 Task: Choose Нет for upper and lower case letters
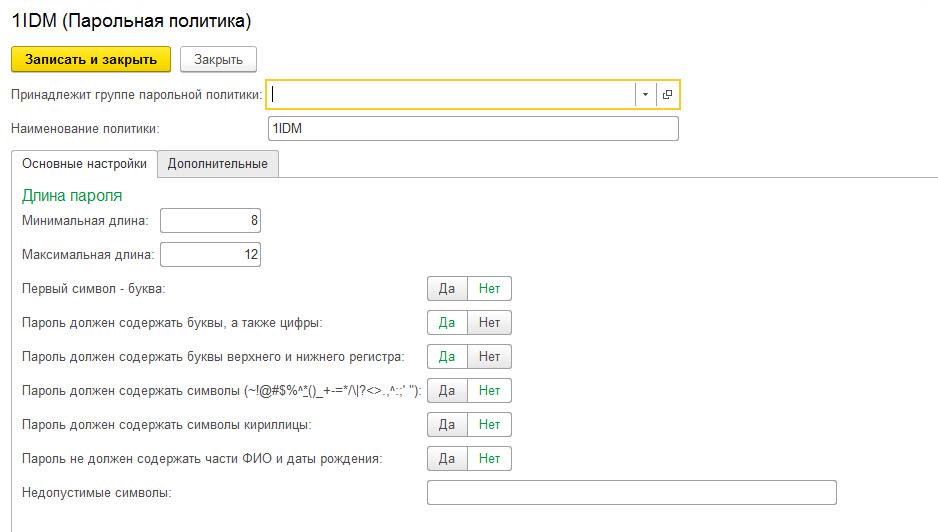click(489, 356)
